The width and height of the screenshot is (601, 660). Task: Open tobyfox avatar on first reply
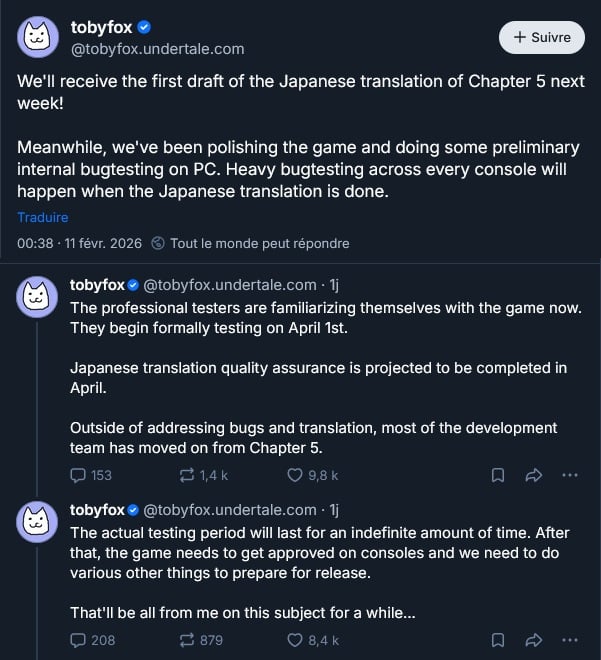tap(37, 297)
